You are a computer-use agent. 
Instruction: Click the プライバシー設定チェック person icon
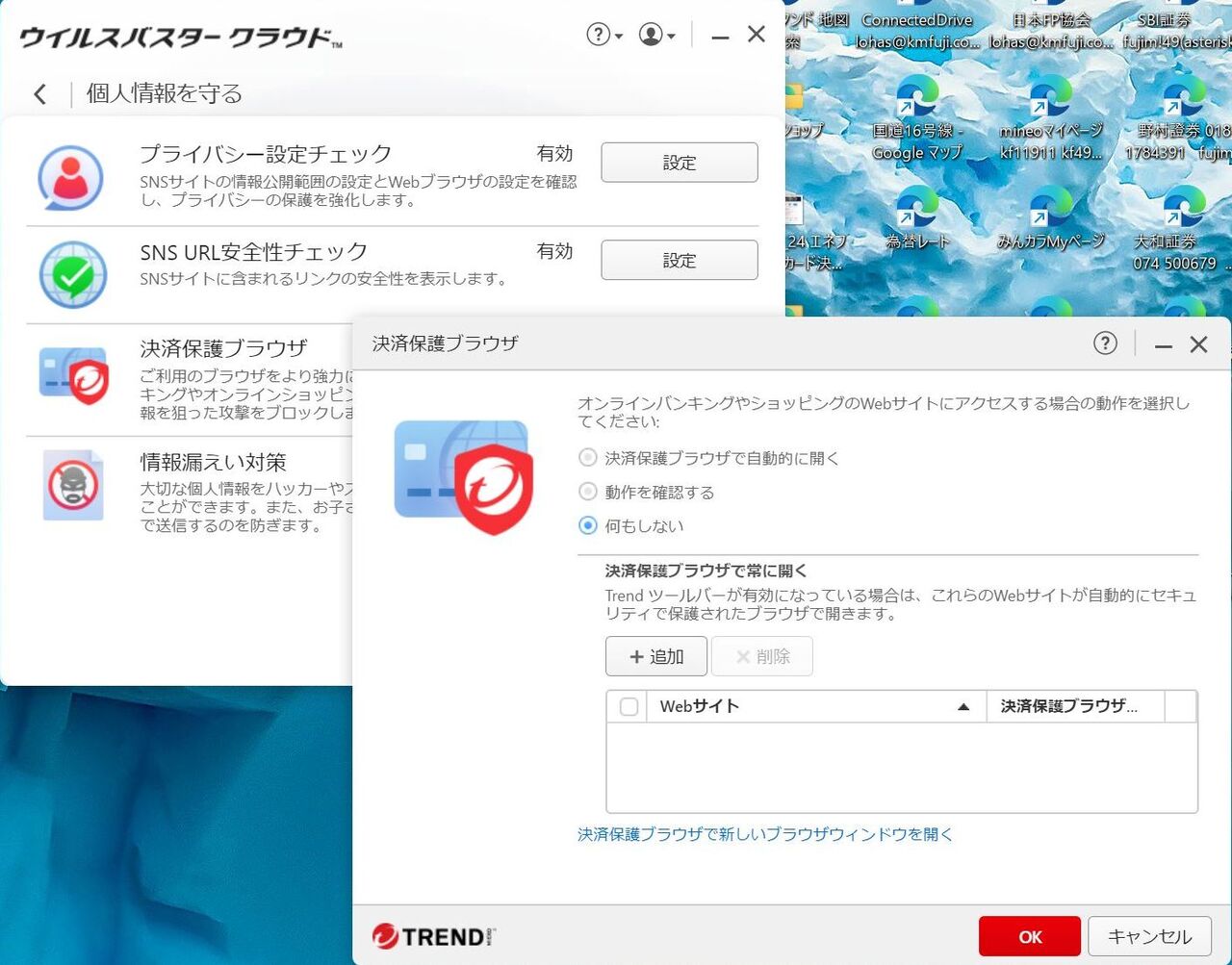coord(71,177)
